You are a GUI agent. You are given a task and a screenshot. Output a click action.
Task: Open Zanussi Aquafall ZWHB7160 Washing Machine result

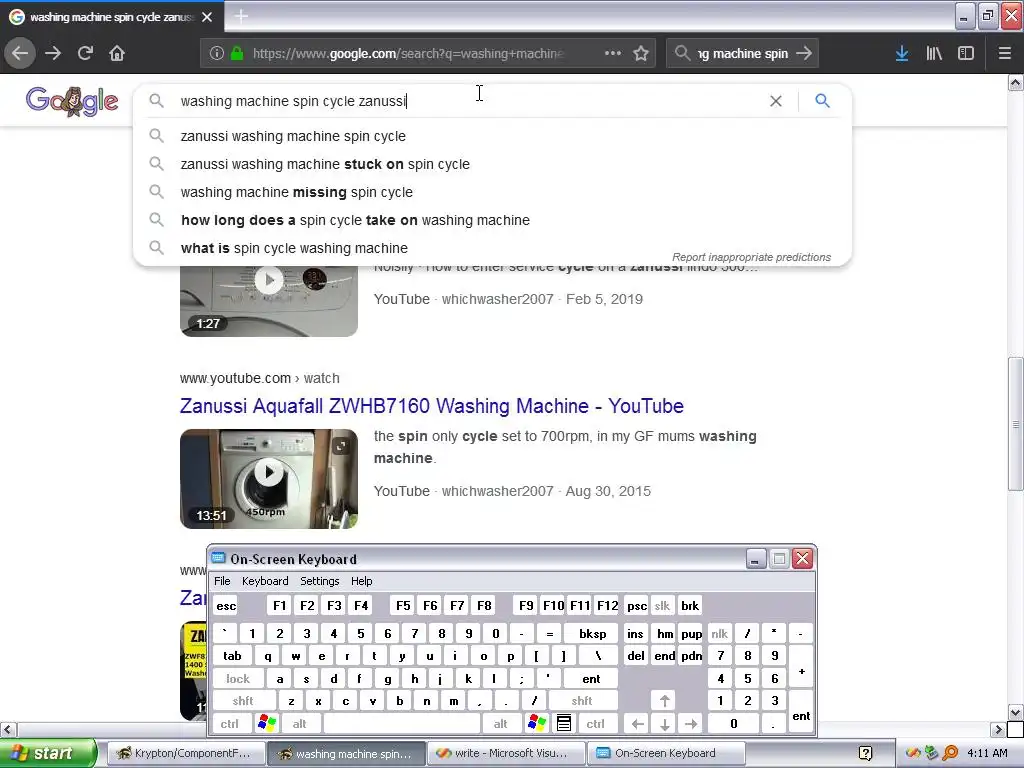click(x=432, y=406)
